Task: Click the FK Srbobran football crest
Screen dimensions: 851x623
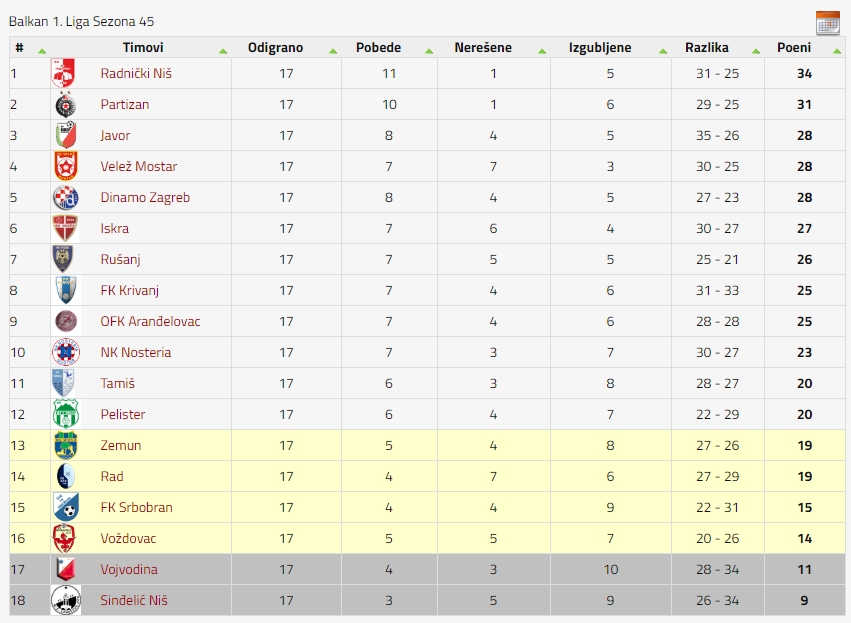Action: (66, 507)
